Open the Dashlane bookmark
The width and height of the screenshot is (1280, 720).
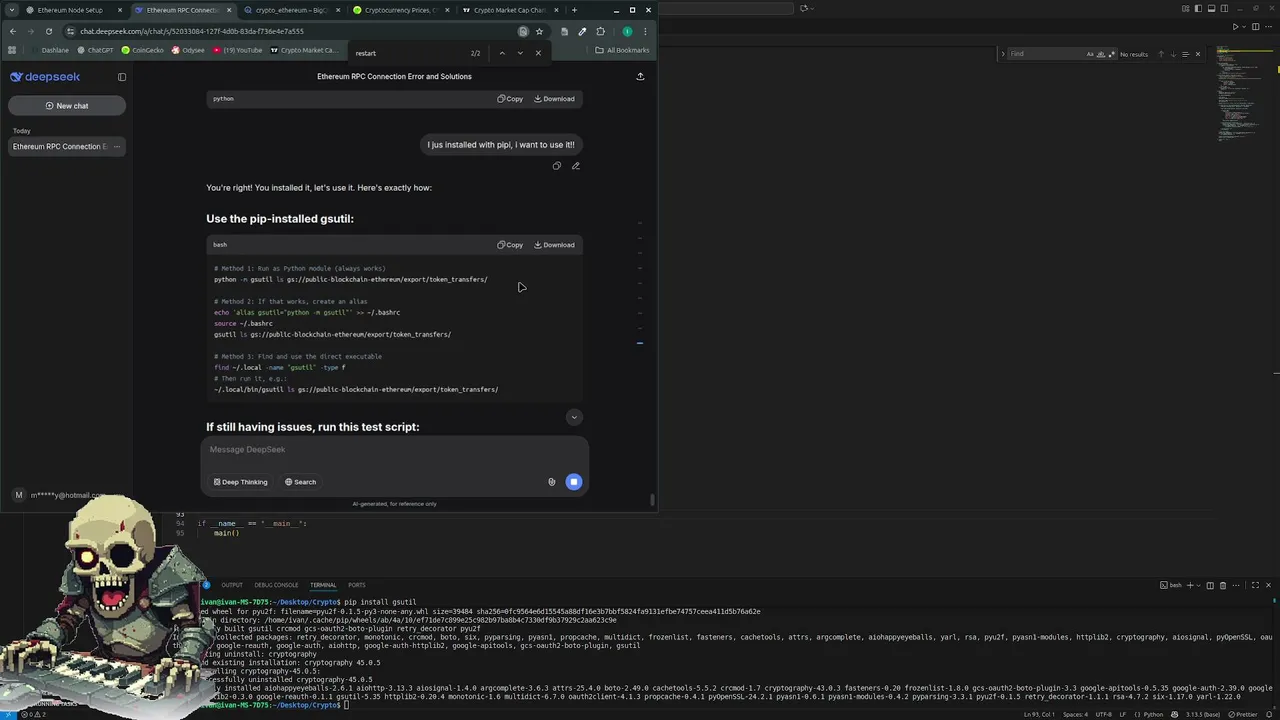pos(50,50)
